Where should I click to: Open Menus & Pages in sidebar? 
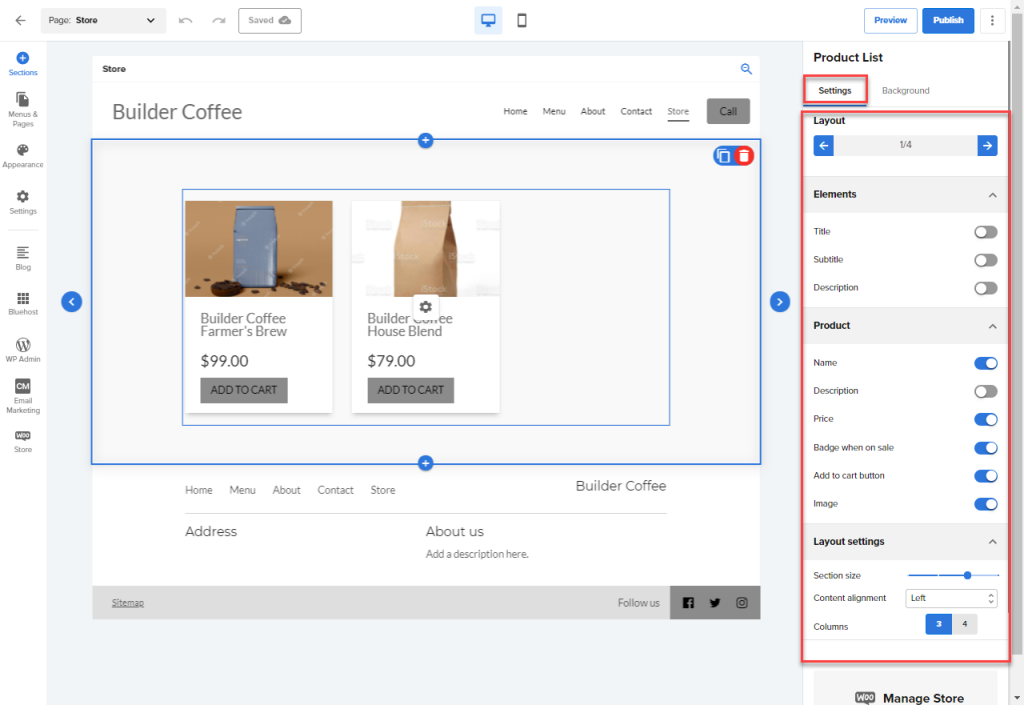(23, 109)
